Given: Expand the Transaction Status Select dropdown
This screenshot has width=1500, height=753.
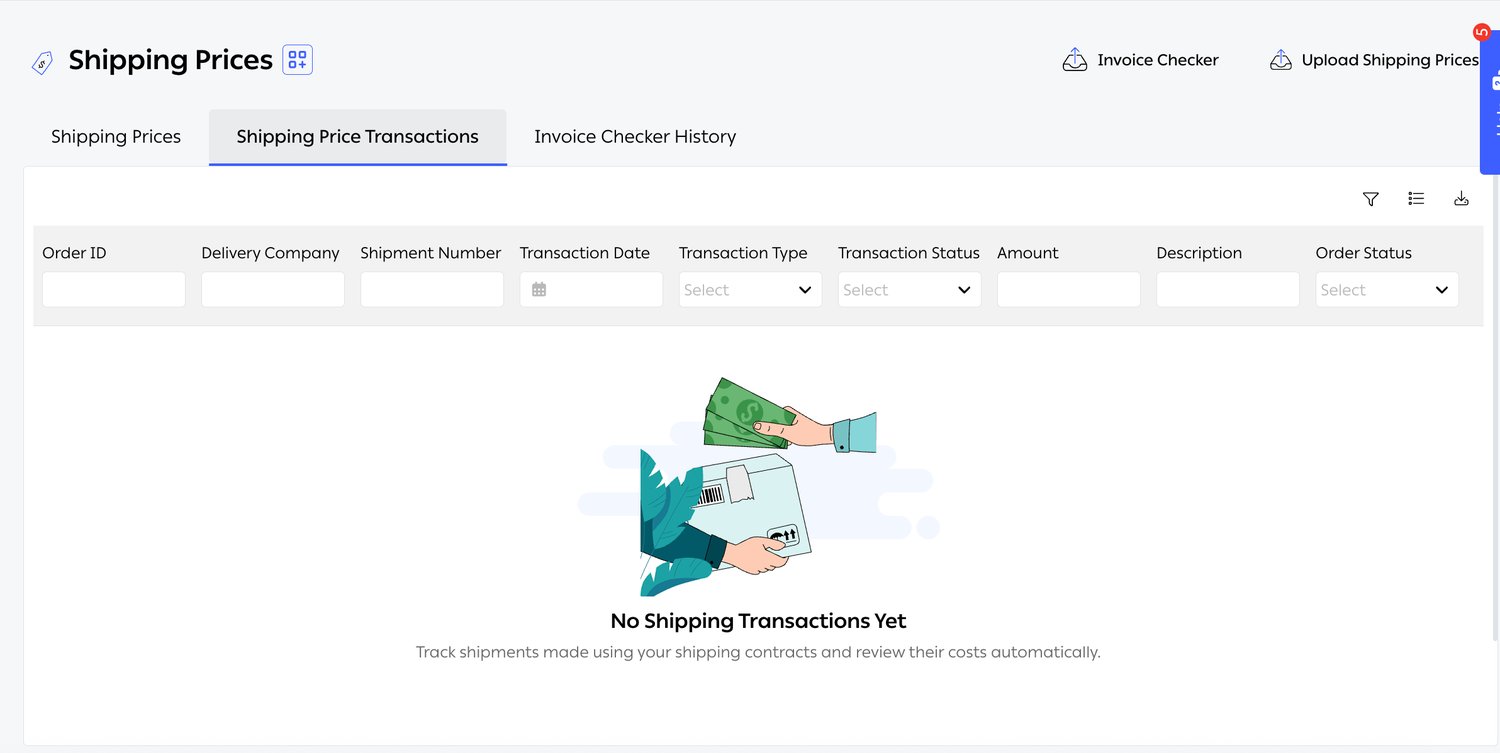Looking at the screenshot, I should tap(909, 289).
